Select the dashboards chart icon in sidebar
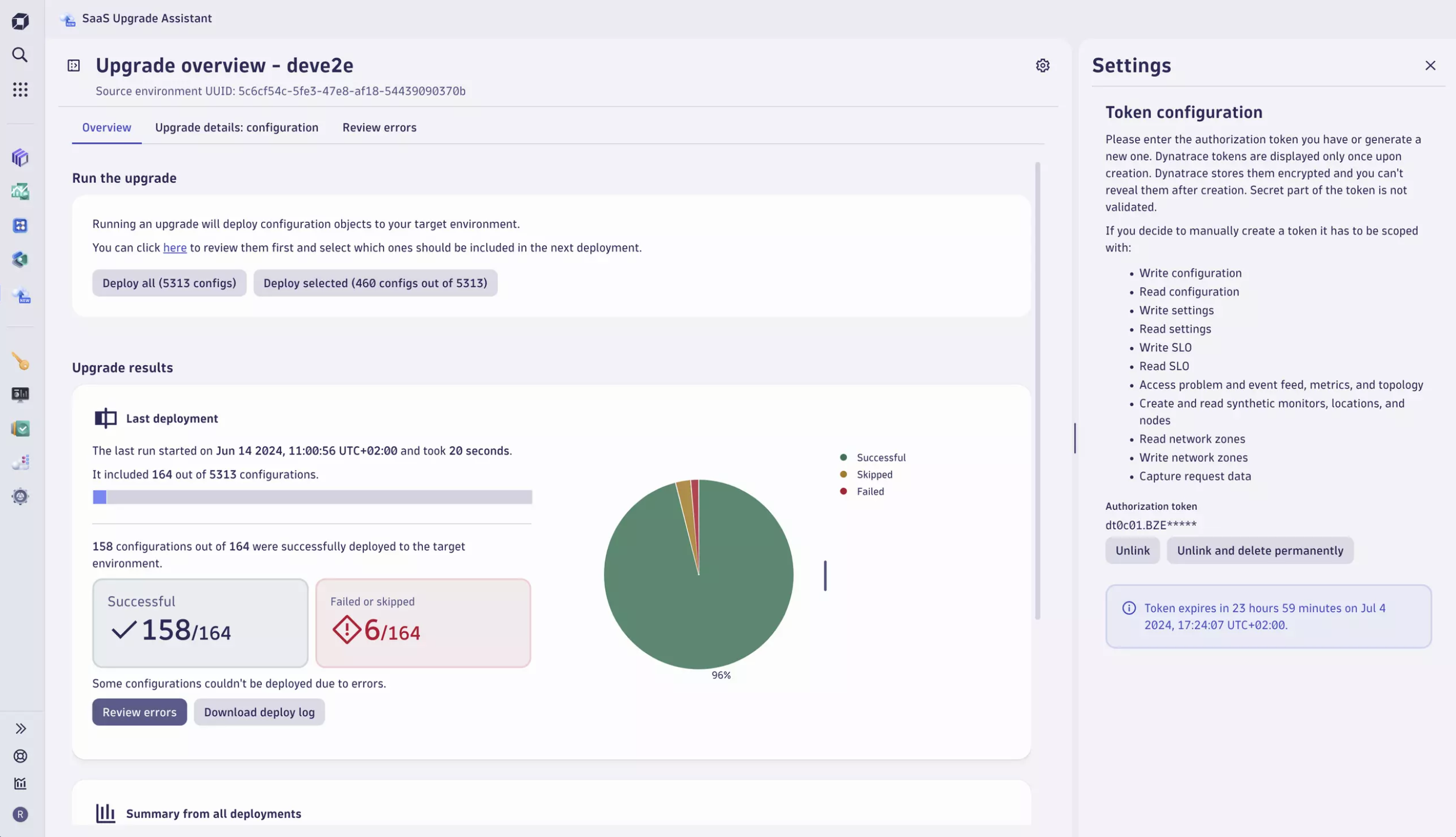This screenshot has width=1456, height=837. click(20, 191)
